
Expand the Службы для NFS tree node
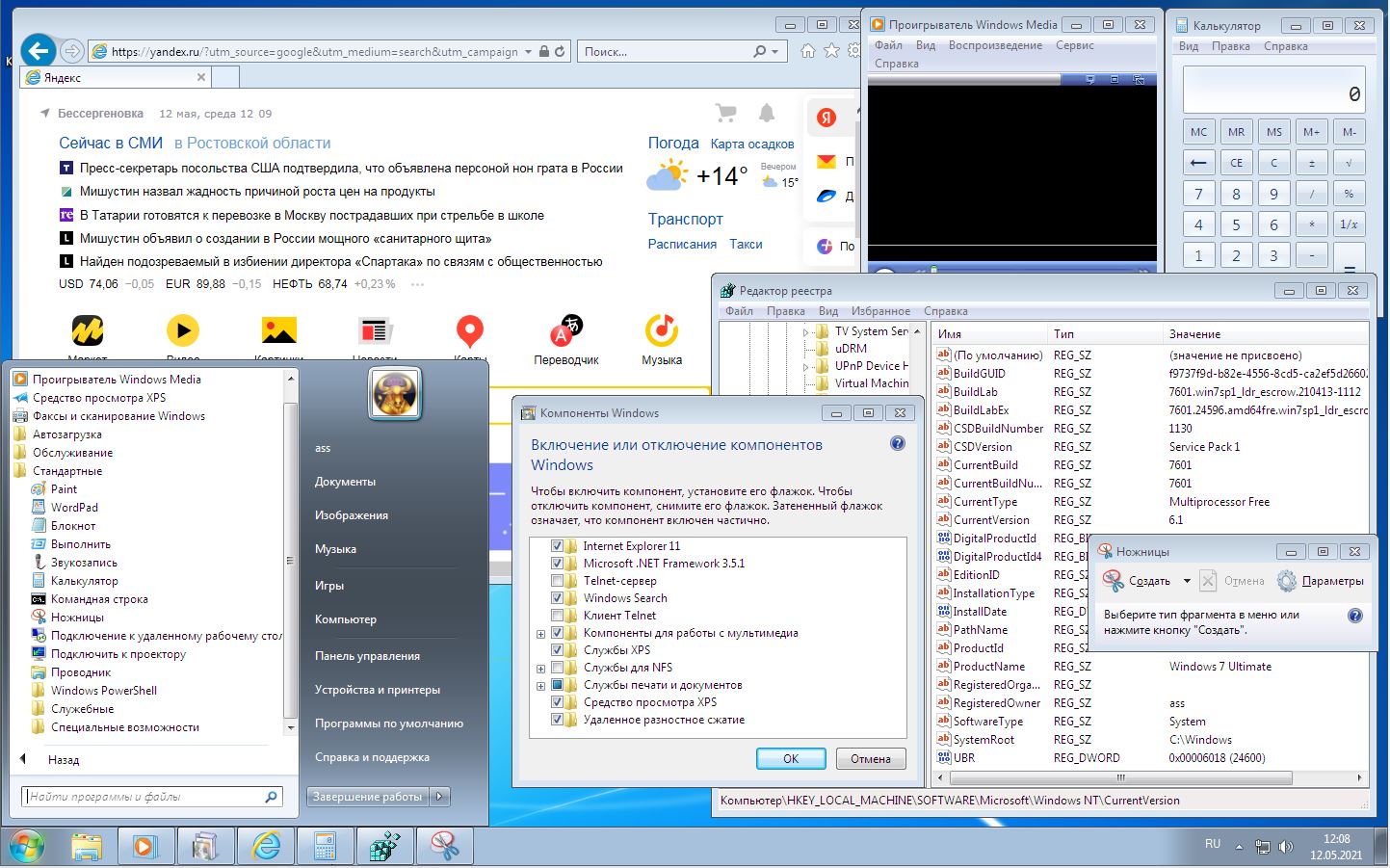point(540,669)
